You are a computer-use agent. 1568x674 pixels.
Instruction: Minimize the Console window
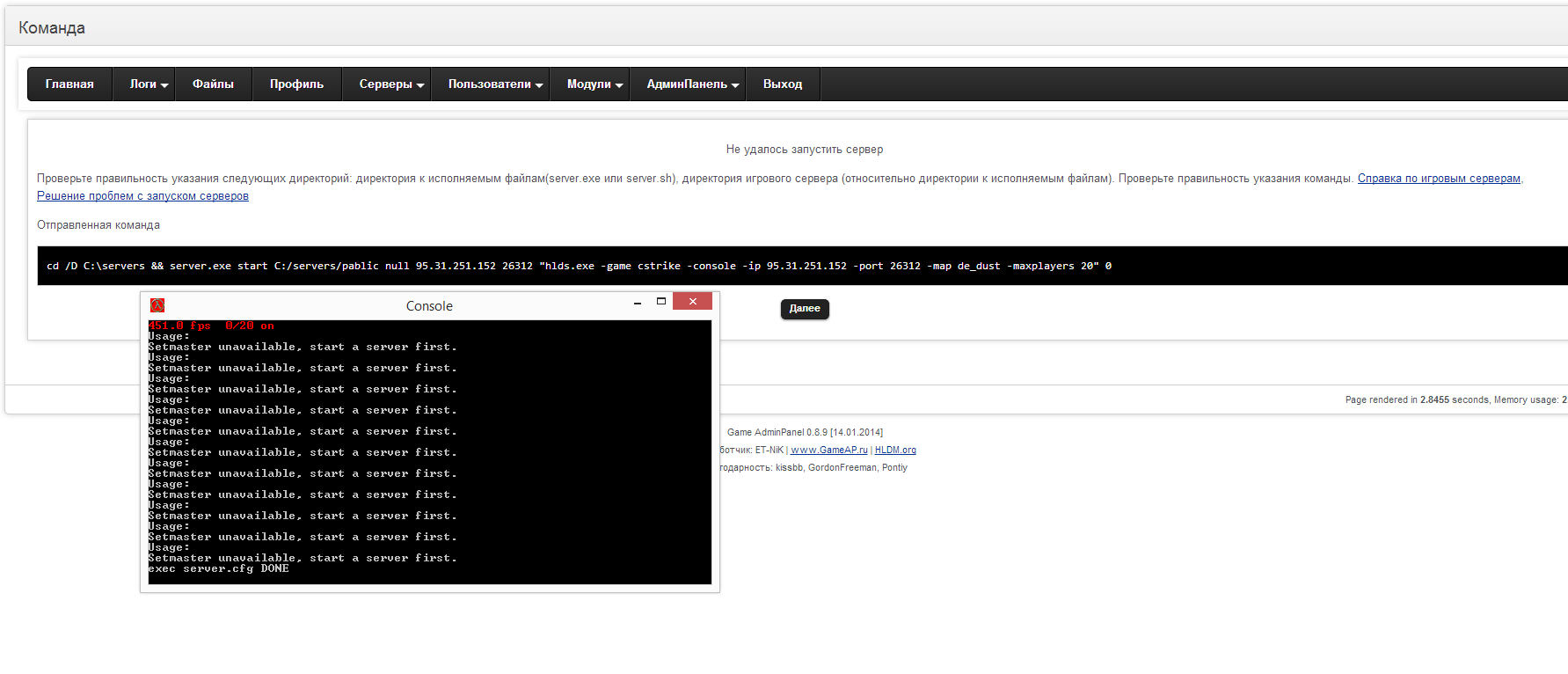tap(638, 303)
